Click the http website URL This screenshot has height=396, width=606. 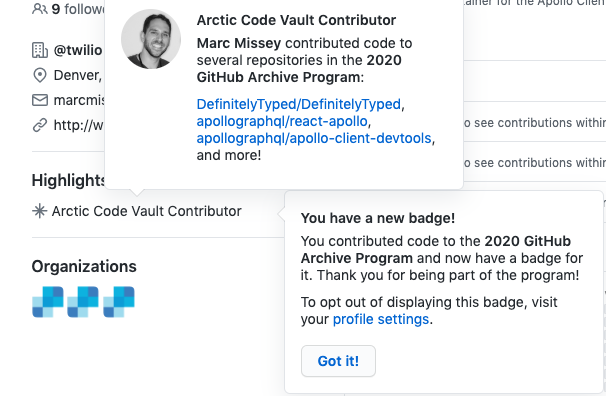78,125
